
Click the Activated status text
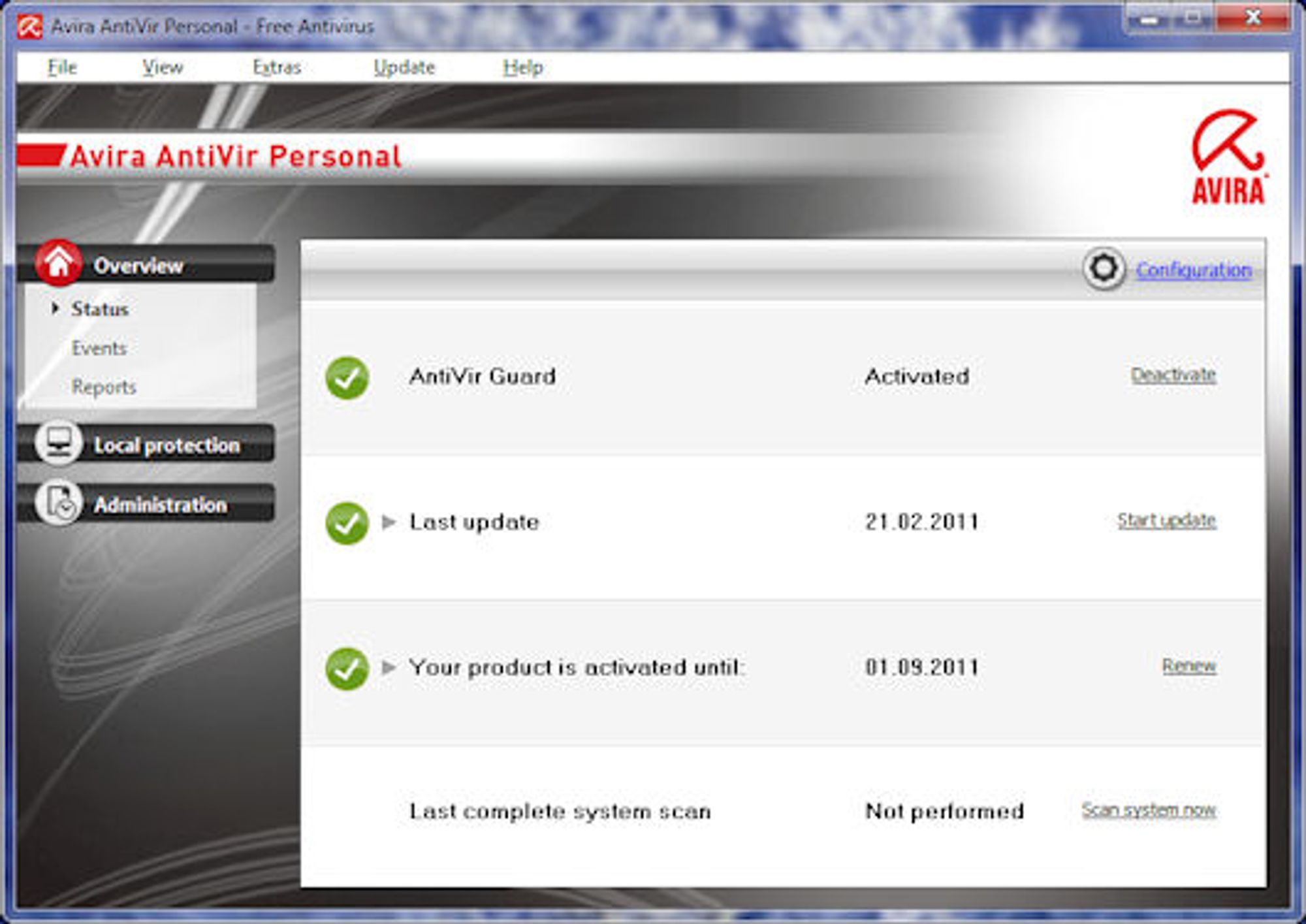point(917,376)
